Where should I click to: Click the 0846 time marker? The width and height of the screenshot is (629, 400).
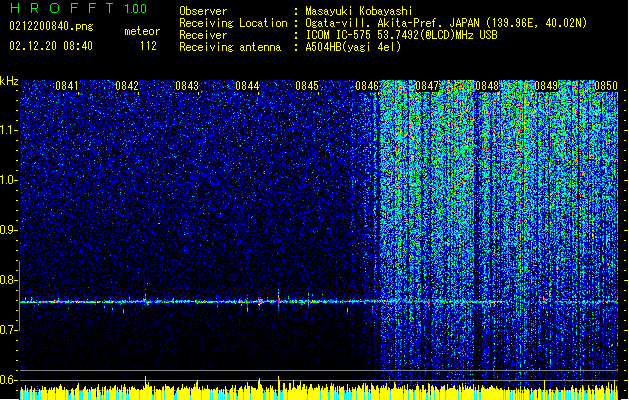click(x=367, y=86)
